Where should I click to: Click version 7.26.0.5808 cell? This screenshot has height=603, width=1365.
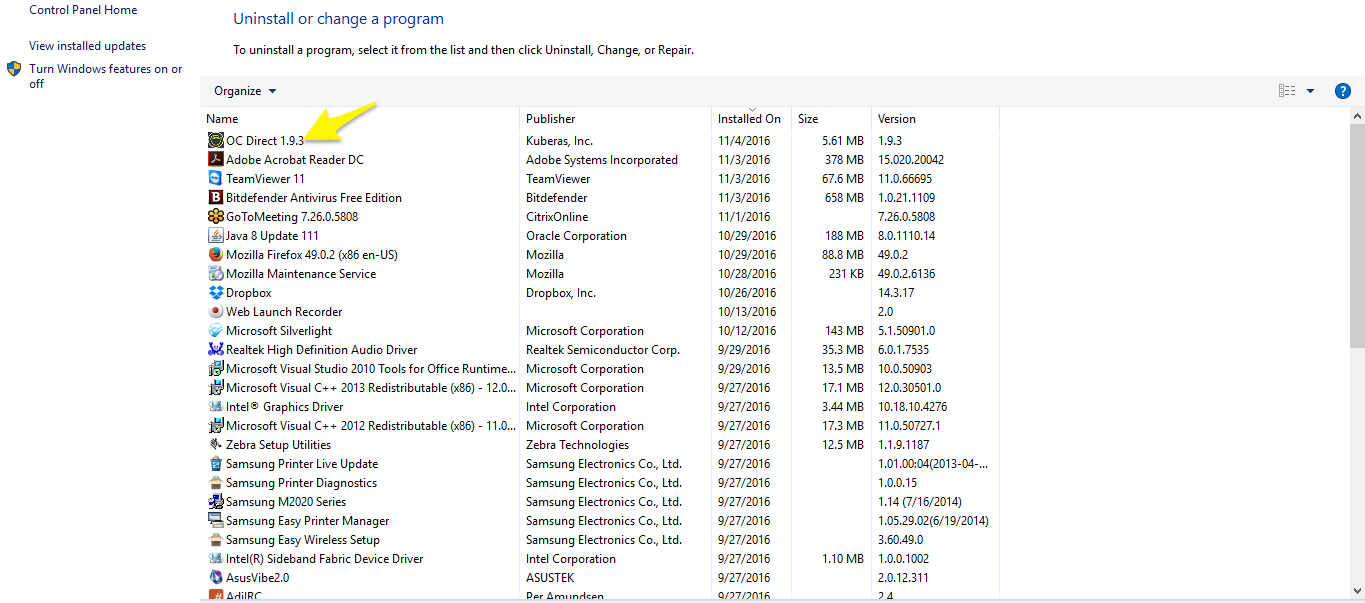[908, 217]
